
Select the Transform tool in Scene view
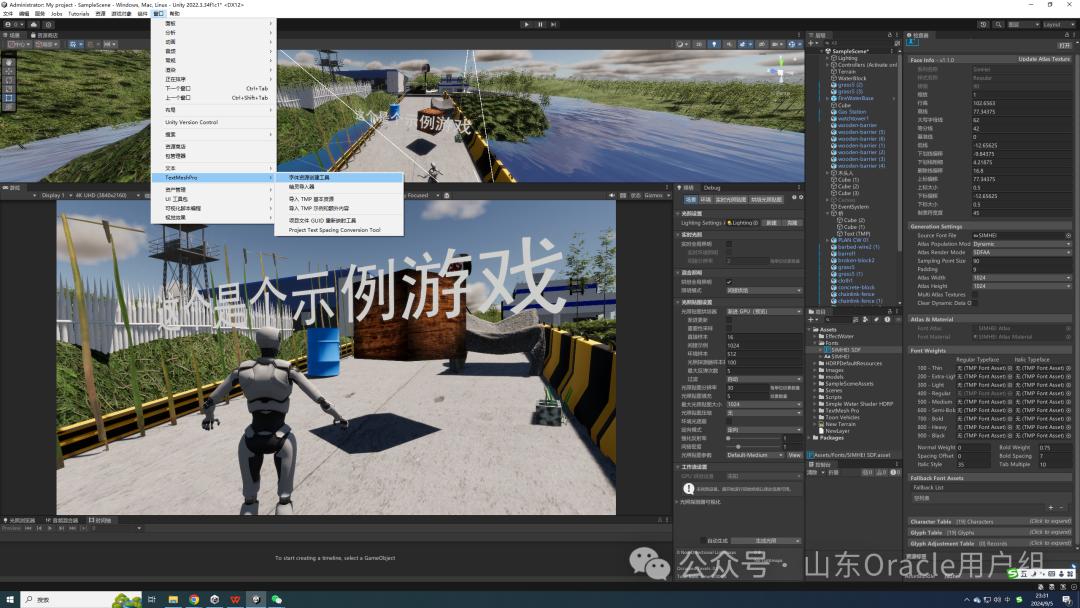(x=9, y=107)
